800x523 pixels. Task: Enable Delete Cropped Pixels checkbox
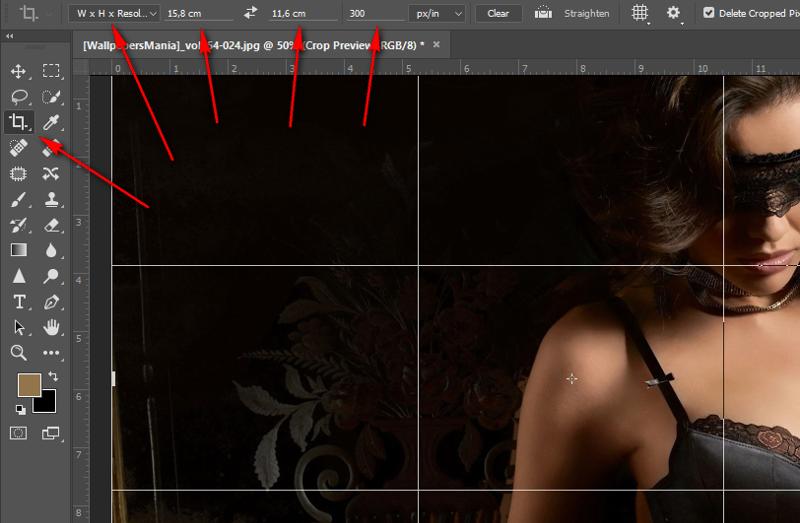point(709,13)
